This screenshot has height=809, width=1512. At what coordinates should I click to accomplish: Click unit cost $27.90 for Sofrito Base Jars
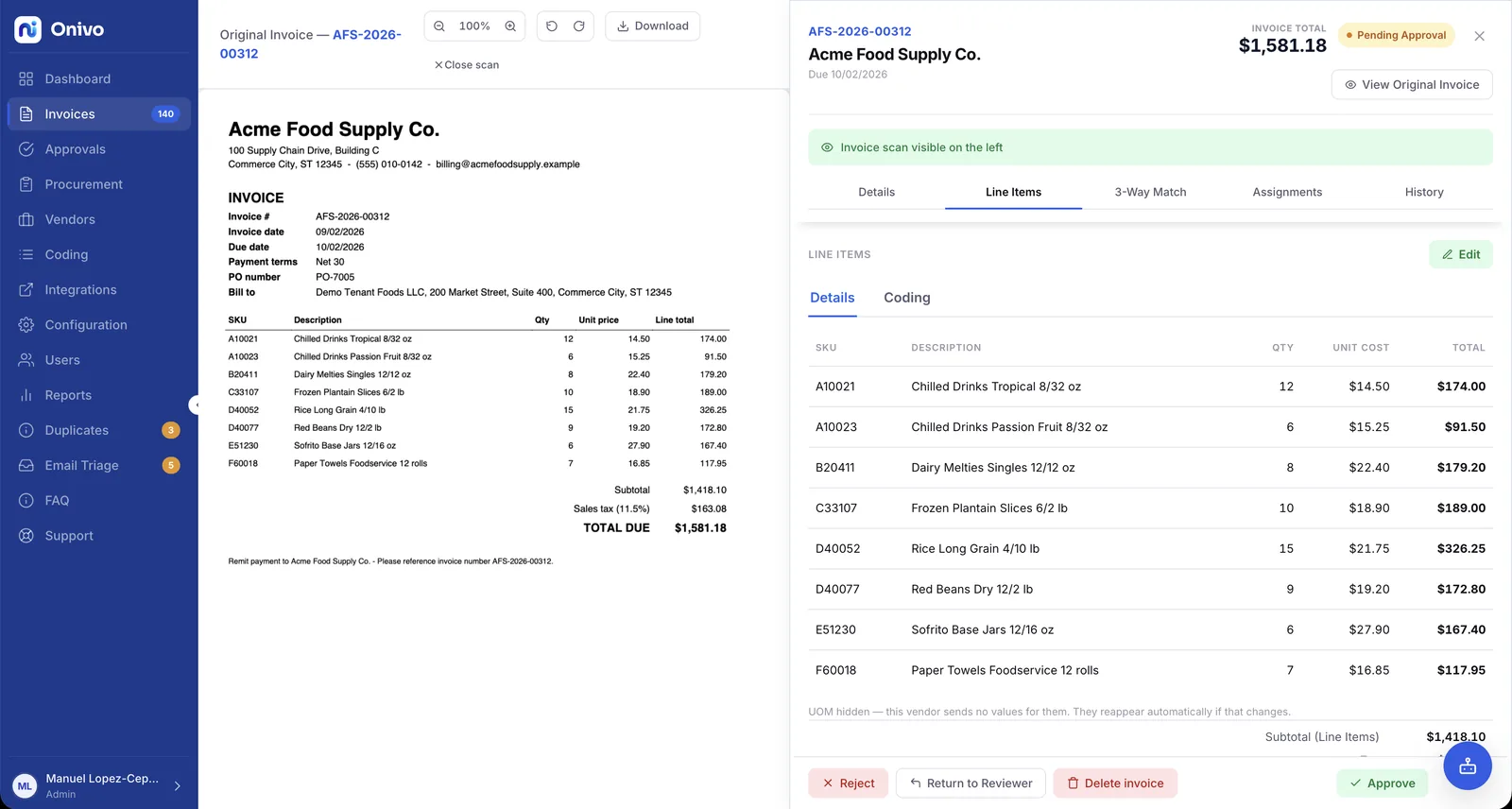1369,629
